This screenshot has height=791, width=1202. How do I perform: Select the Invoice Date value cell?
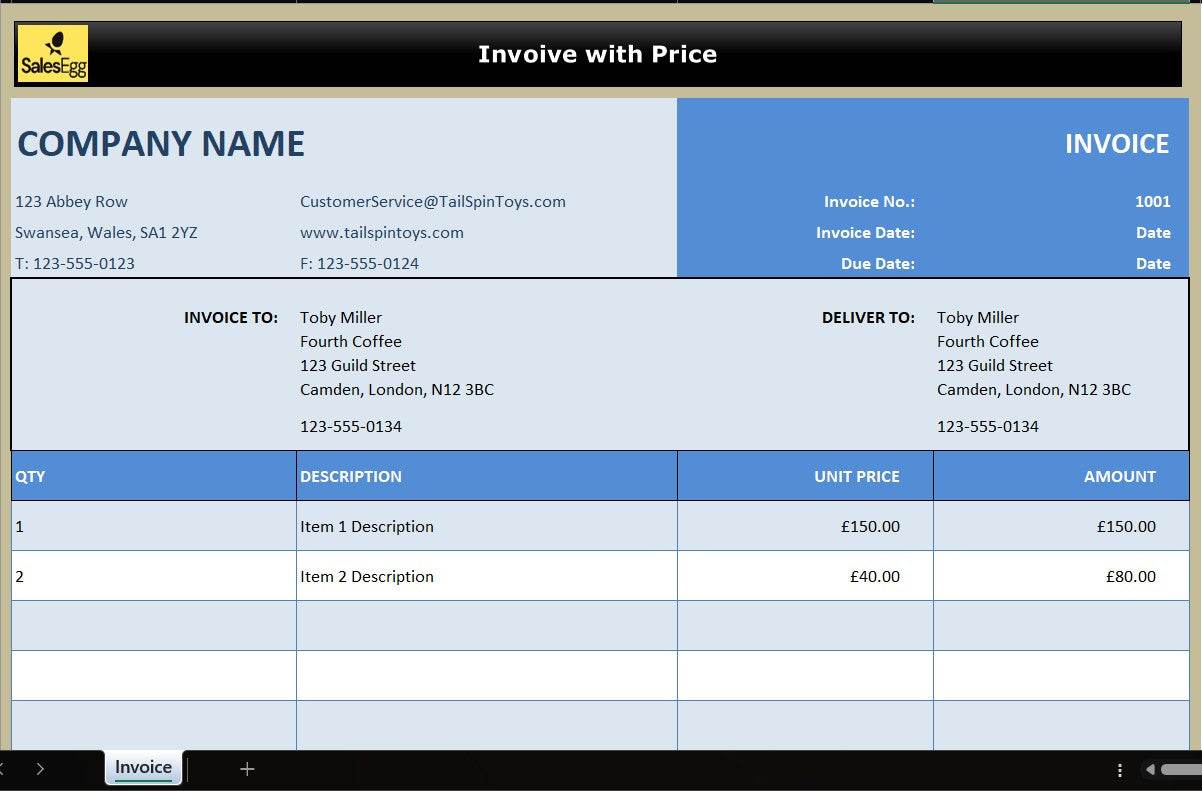1153,232
